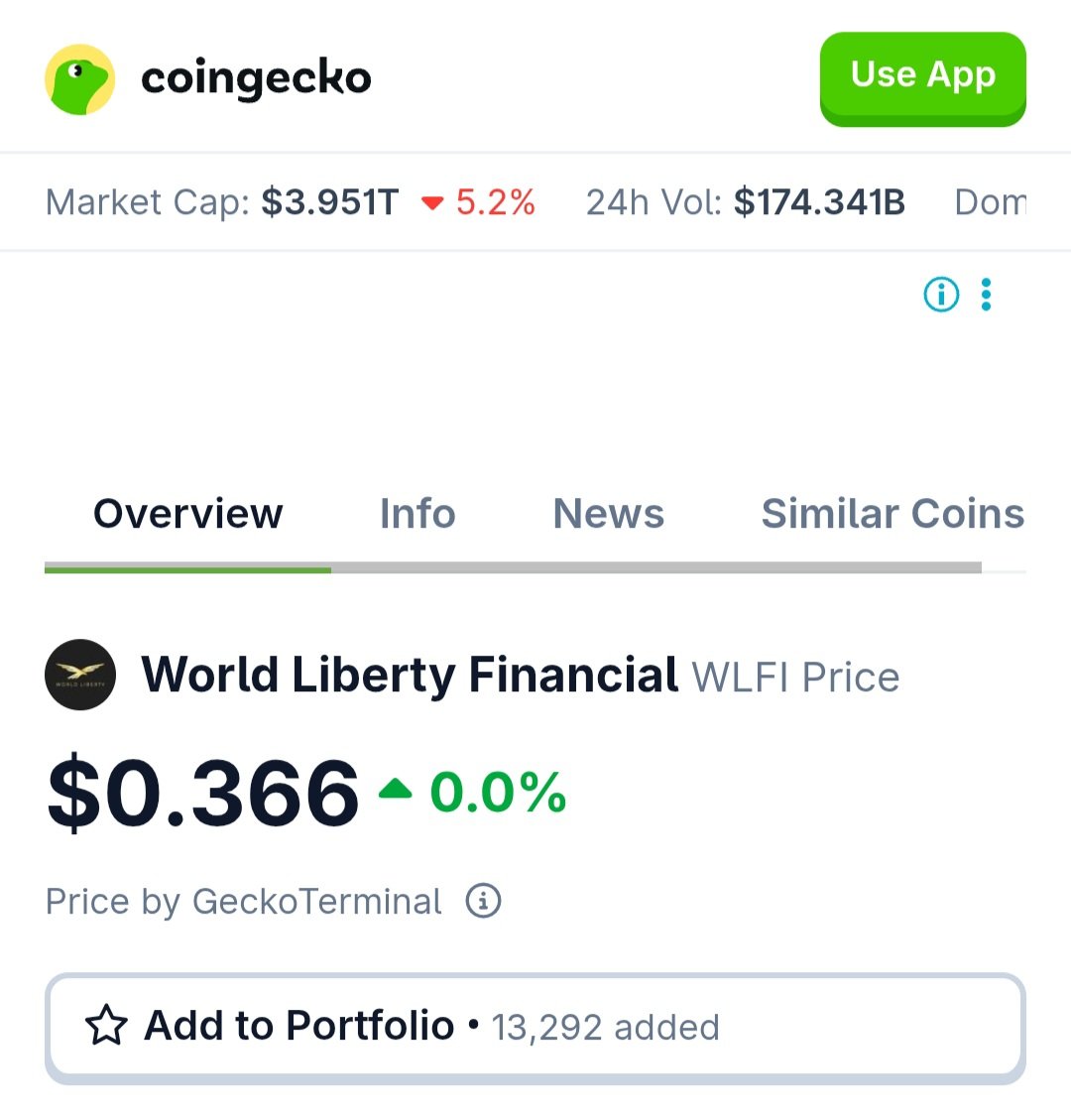The image size is (1071, 1120).
Task: Tap the Use App button
Action: coord(922,79)
